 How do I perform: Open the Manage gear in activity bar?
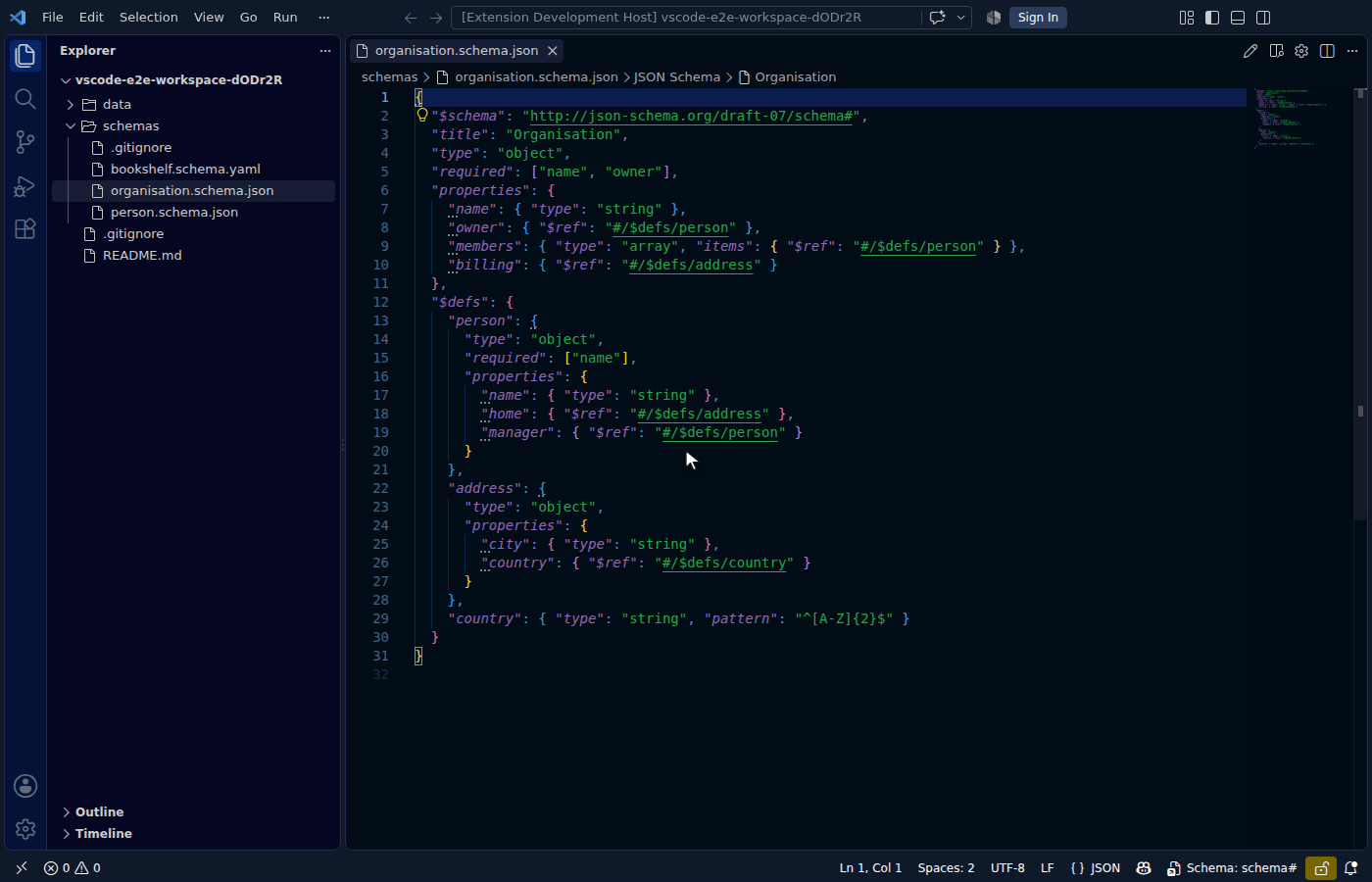[x=25, y=829]
